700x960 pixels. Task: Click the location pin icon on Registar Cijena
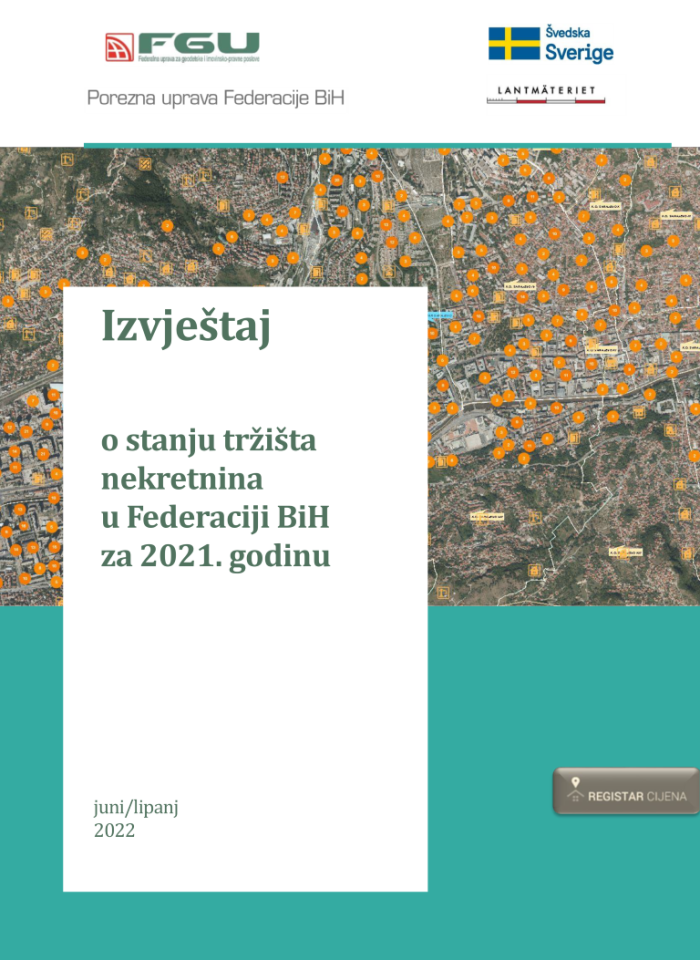click(x=575, y=781)
